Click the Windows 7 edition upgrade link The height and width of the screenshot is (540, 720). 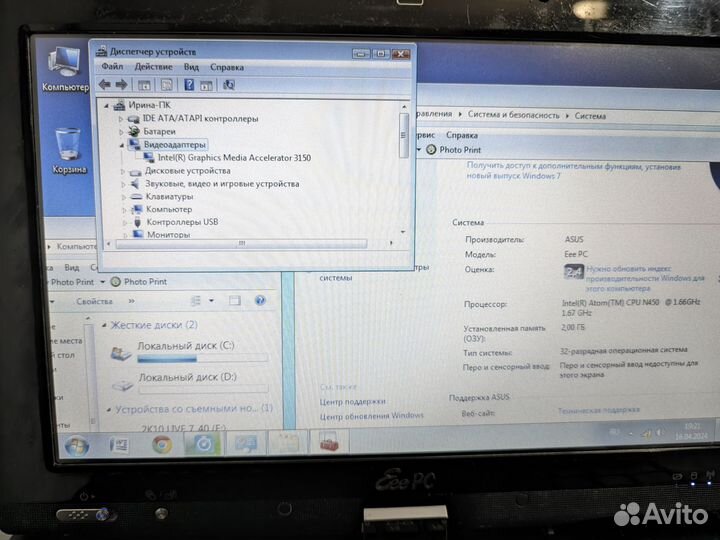coord(574,171)
